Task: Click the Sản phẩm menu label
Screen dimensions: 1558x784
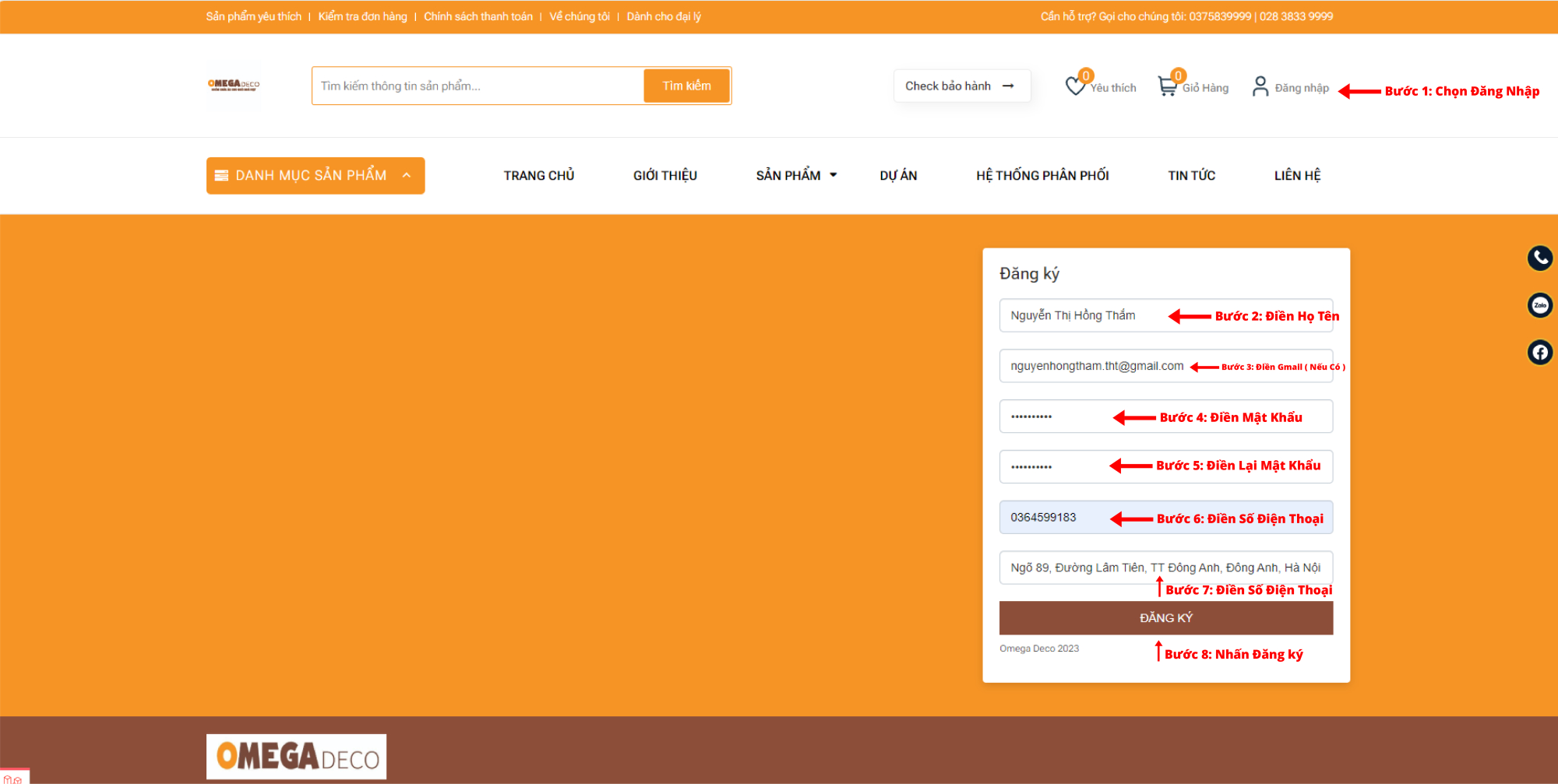Action: click(x=788, y=176)
